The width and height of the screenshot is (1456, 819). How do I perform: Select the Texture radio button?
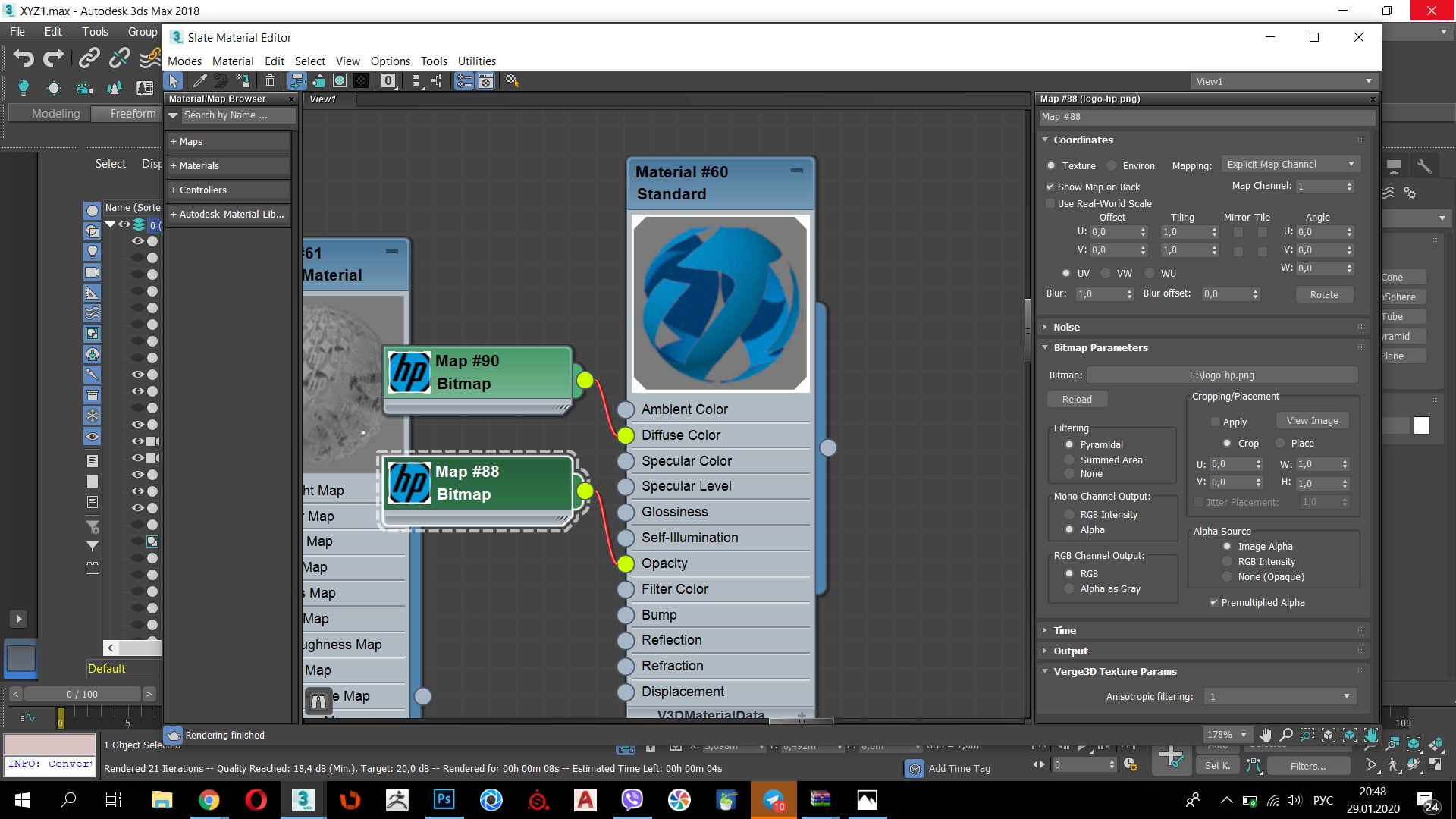click(1051, 165)
